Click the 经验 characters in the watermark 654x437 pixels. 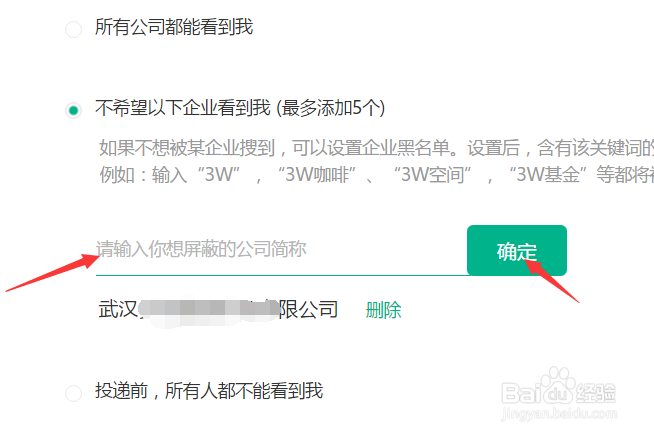click(x=596, y=393)
